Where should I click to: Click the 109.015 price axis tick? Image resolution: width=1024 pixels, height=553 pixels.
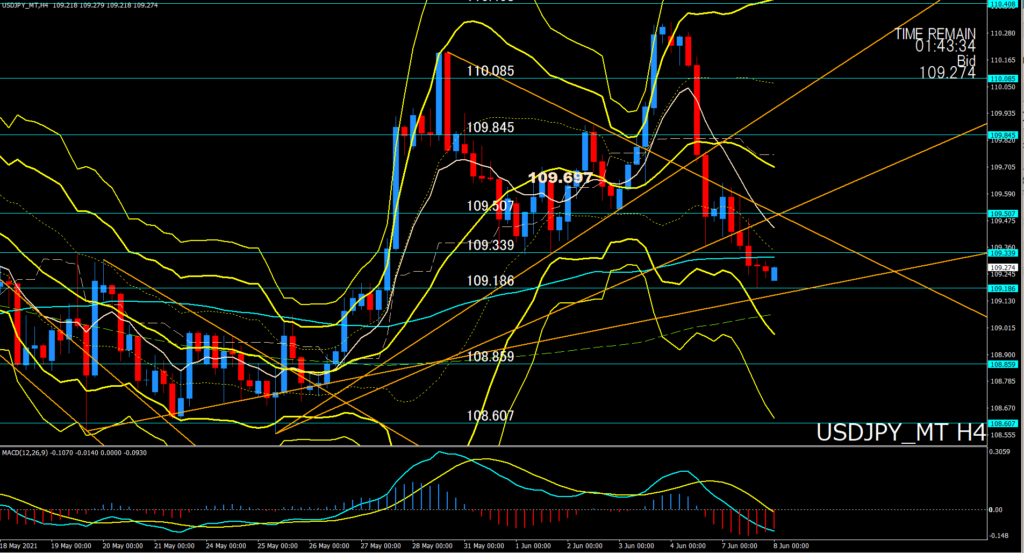click(x=1002, y=328)
